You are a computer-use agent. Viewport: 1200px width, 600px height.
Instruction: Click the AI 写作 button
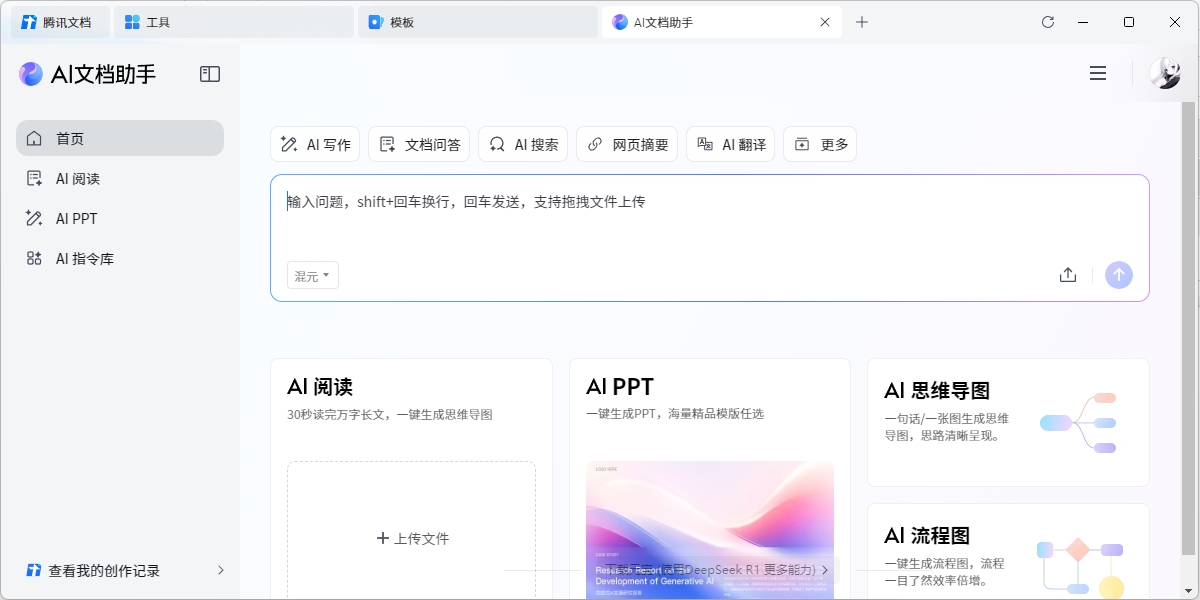click(x=316, y=144)
